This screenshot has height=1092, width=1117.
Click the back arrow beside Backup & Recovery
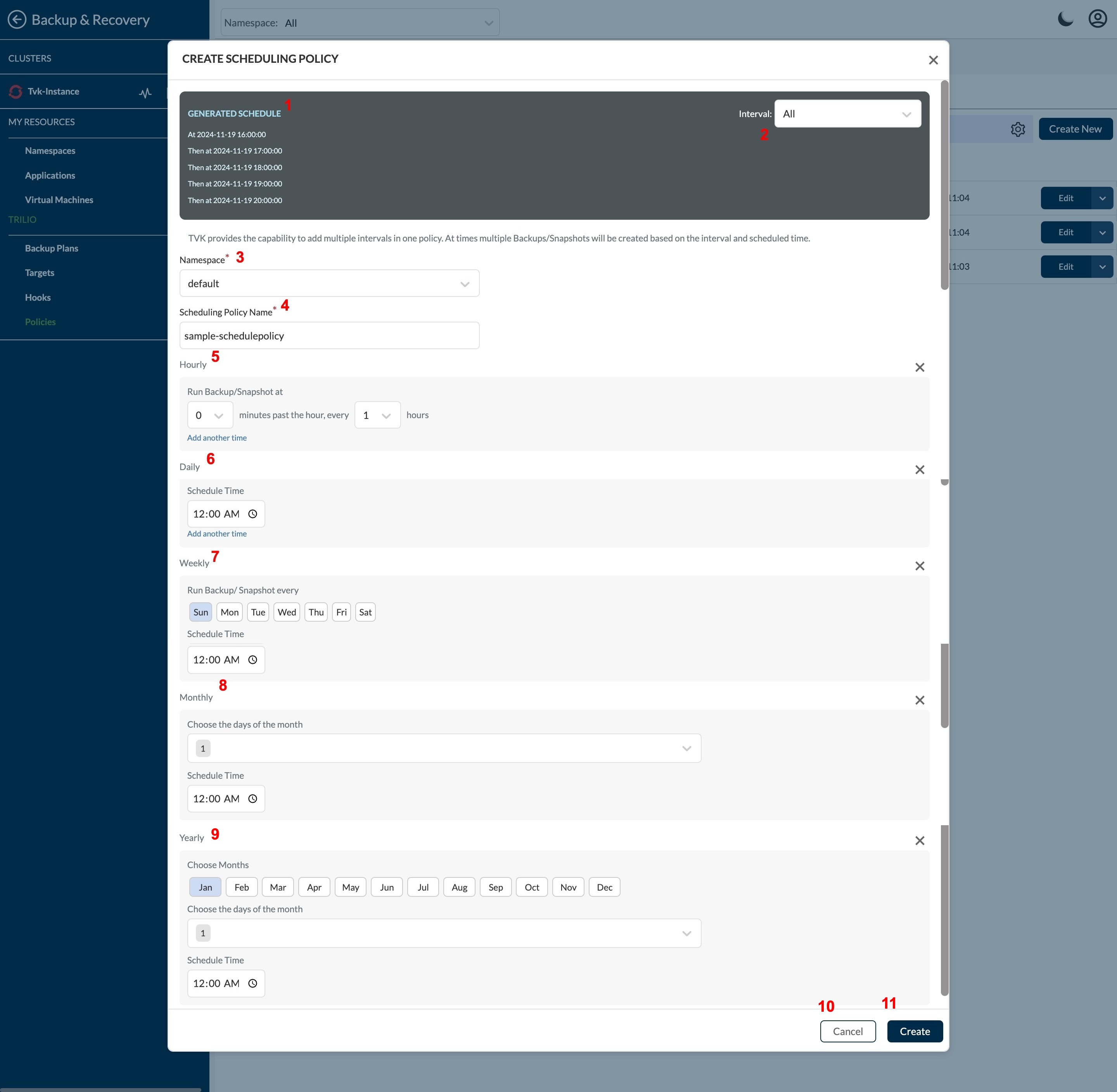click(17, 19)
